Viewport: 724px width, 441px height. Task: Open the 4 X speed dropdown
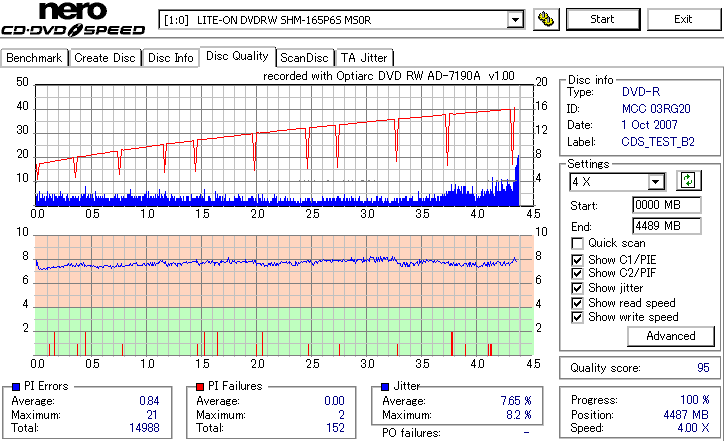pos(655,182)
